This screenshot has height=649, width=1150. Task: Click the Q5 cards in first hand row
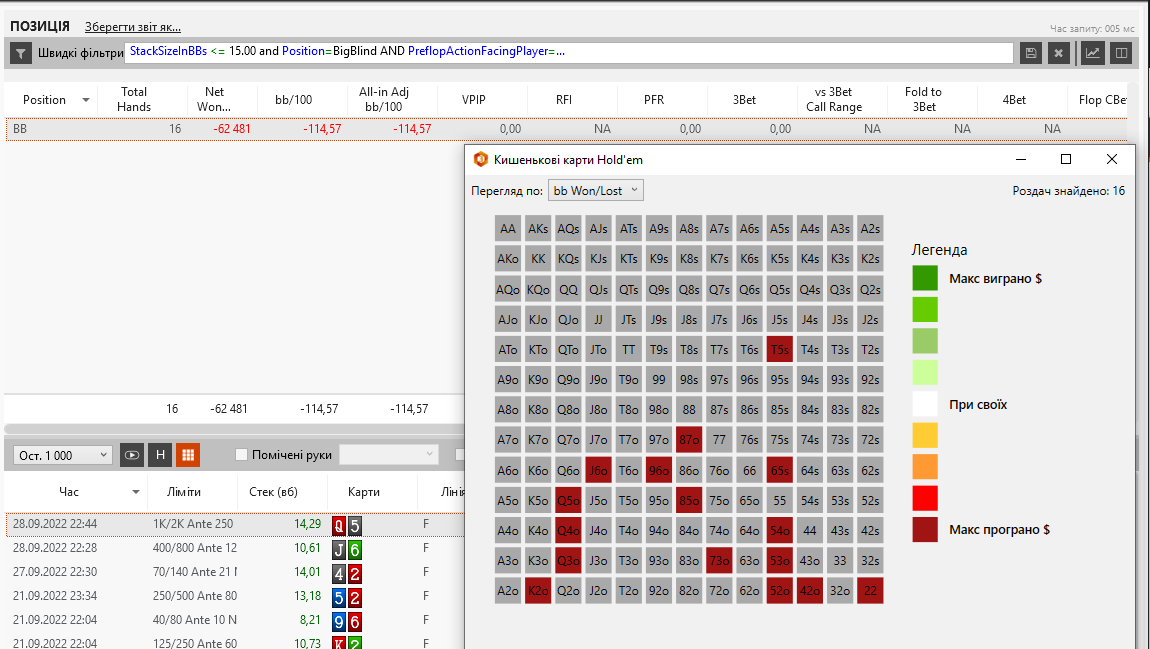346,525
